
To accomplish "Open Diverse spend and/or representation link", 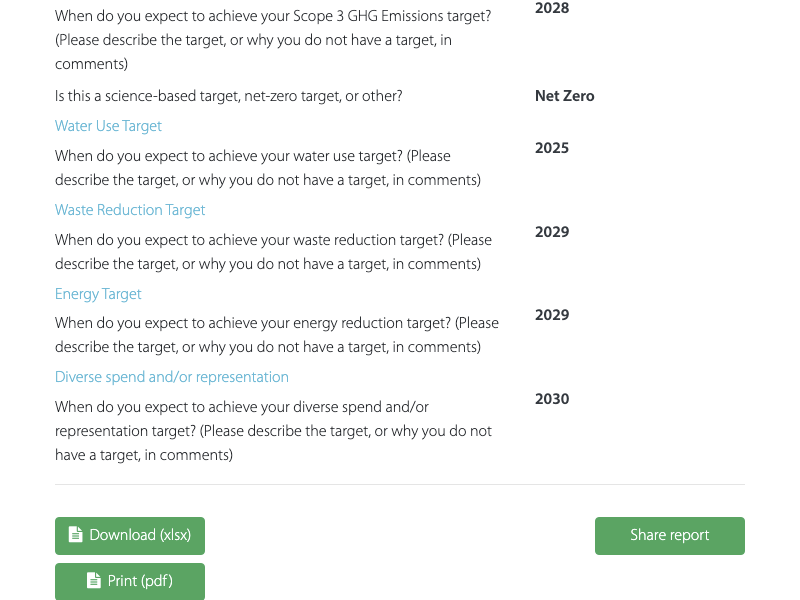I will [x=172, y=377].
